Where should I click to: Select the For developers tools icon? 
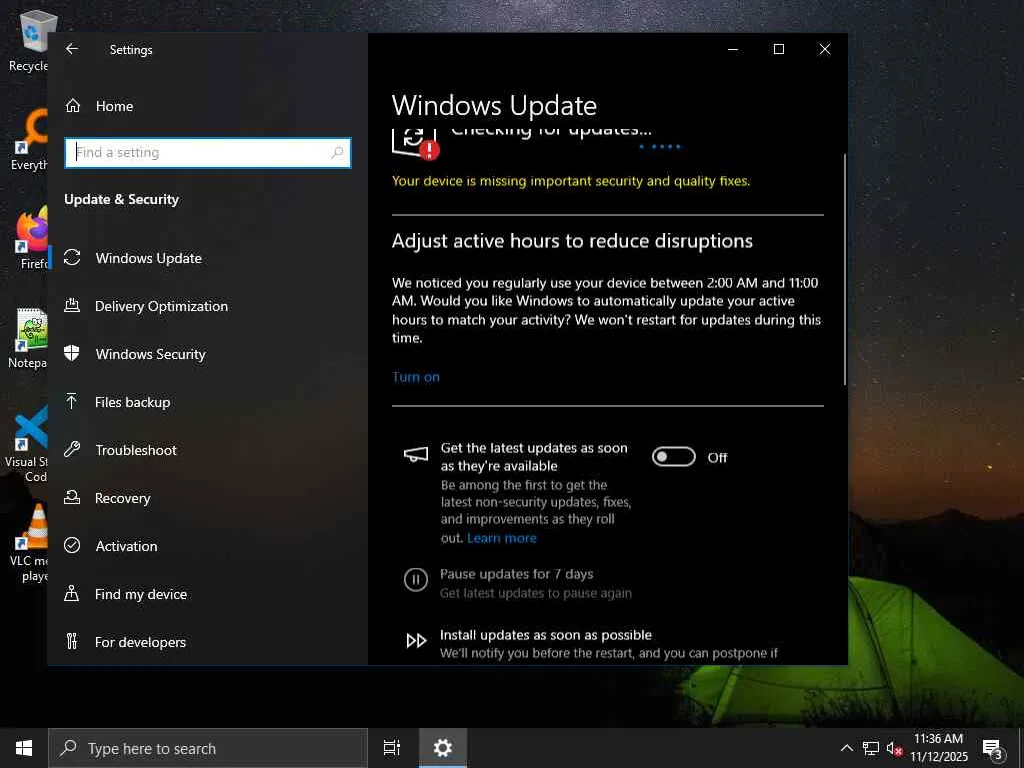coord(72,641)
